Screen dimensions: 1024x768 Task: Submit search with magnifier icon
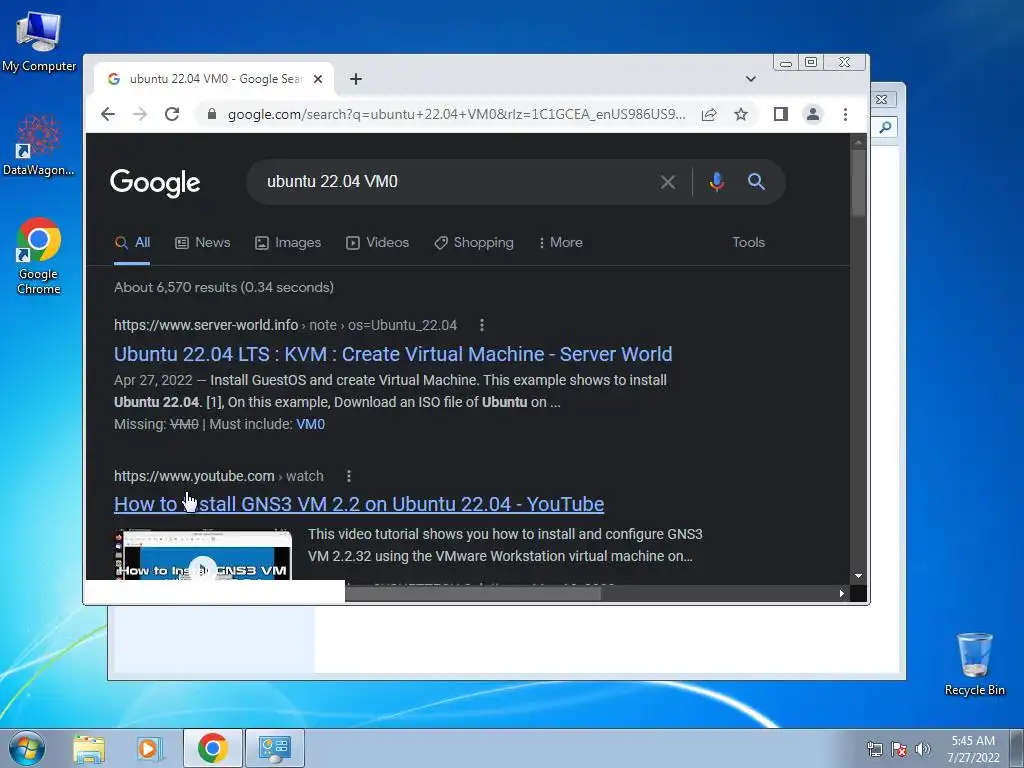pos(756,182)
